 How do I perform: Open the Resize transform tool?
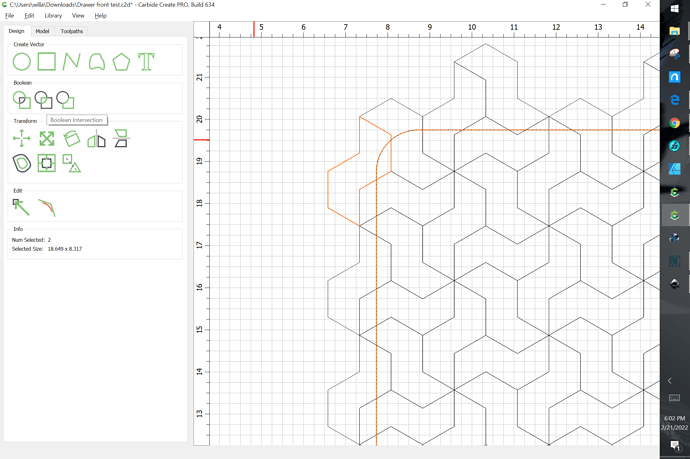pyautogui.click(x=47, y=139)
